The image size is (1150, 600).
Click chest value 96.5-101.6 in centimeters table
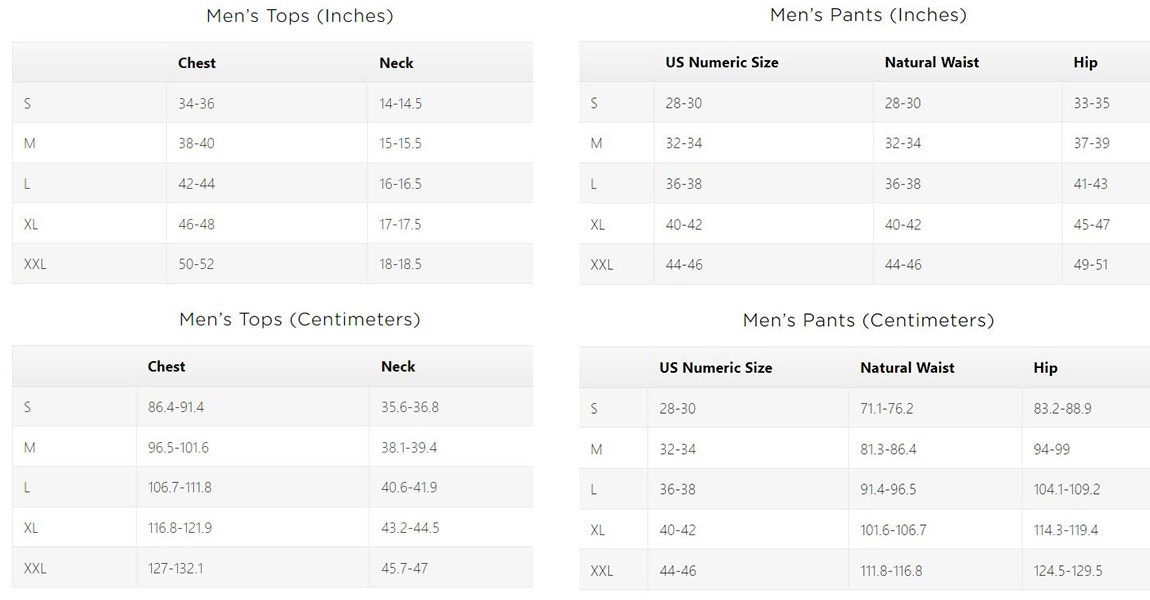178,447
